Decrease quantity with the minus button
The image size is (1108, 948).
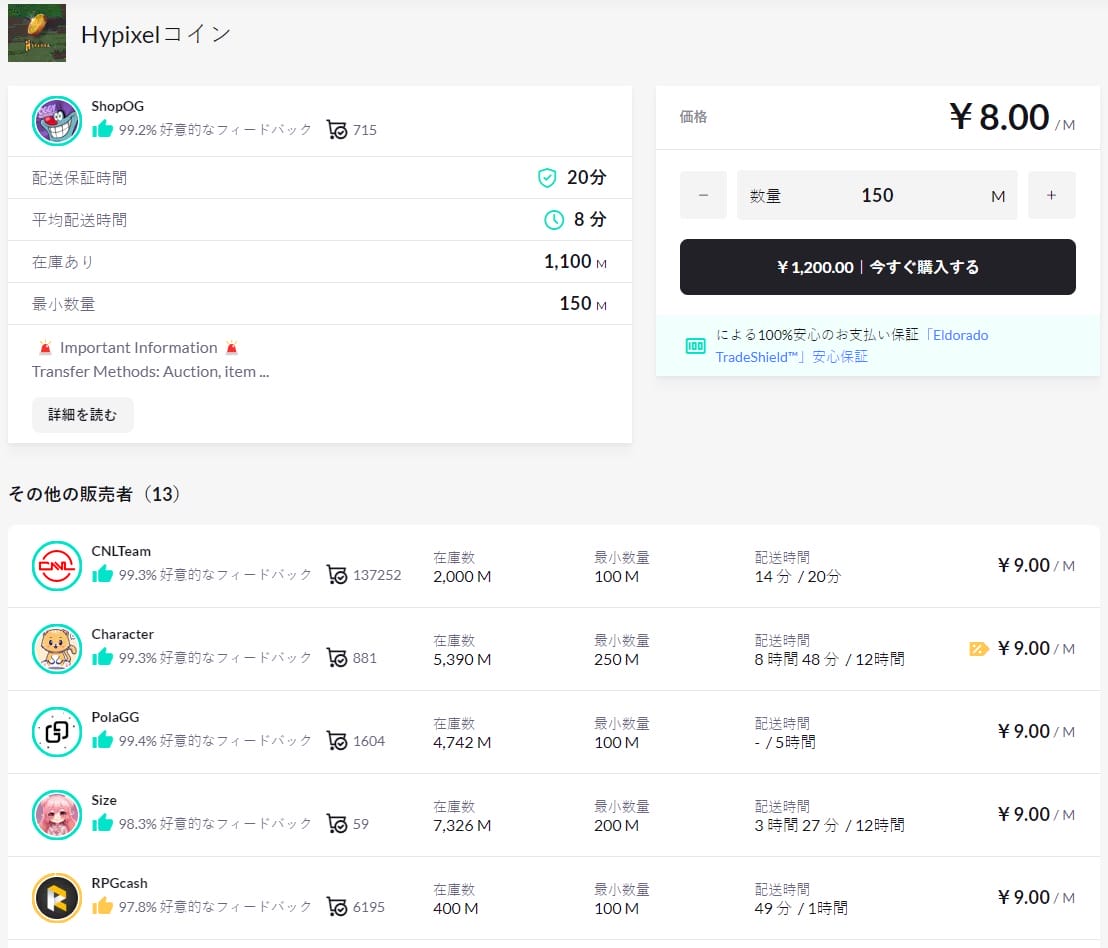pos(703,195)
